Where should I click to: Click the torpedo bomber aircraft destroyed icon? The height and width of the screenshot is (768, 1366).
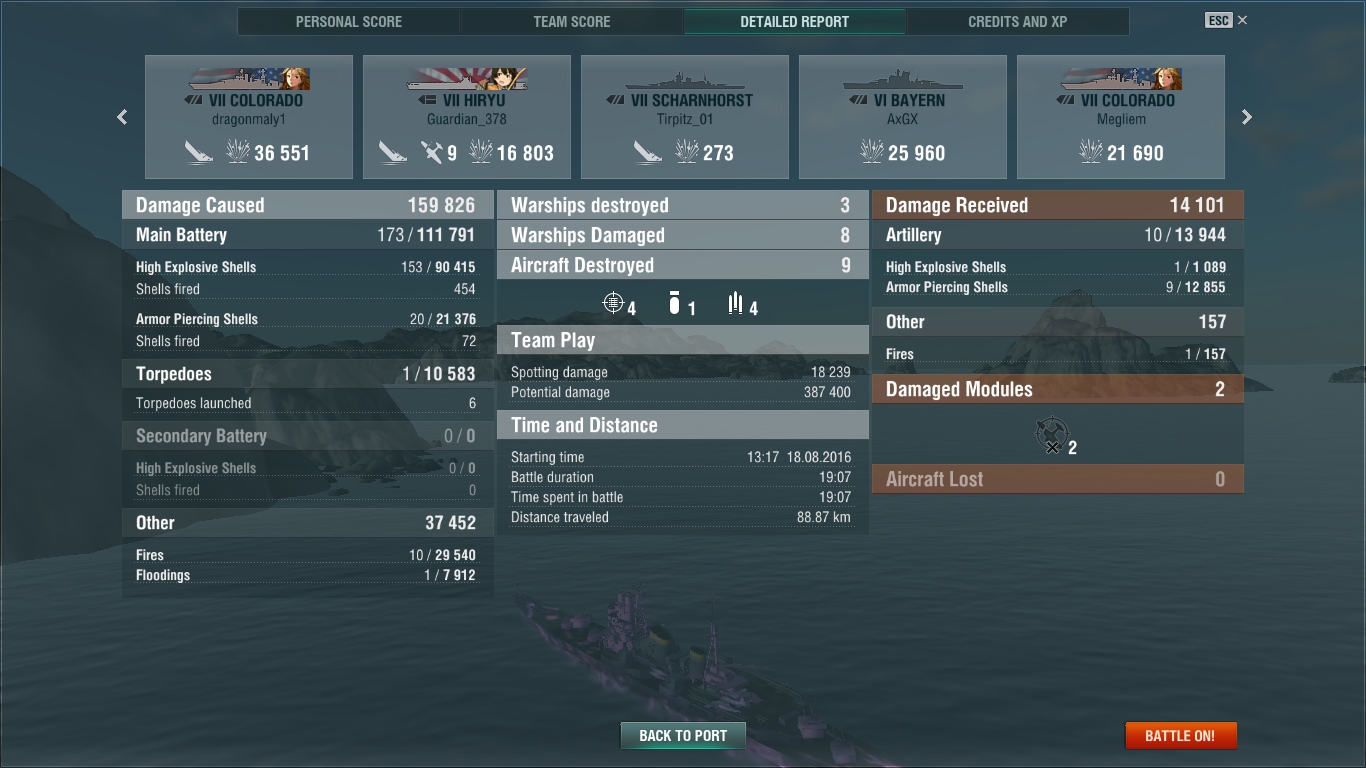736,303
